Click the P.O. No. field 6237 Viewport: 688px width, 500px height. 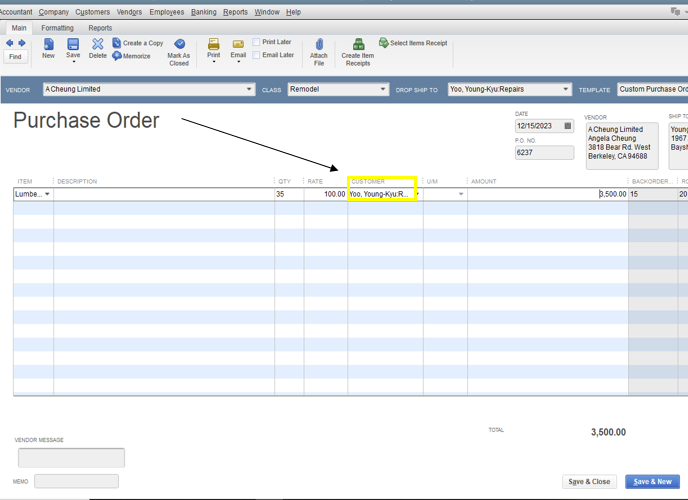pyautogui.click(x=544, y=153)
